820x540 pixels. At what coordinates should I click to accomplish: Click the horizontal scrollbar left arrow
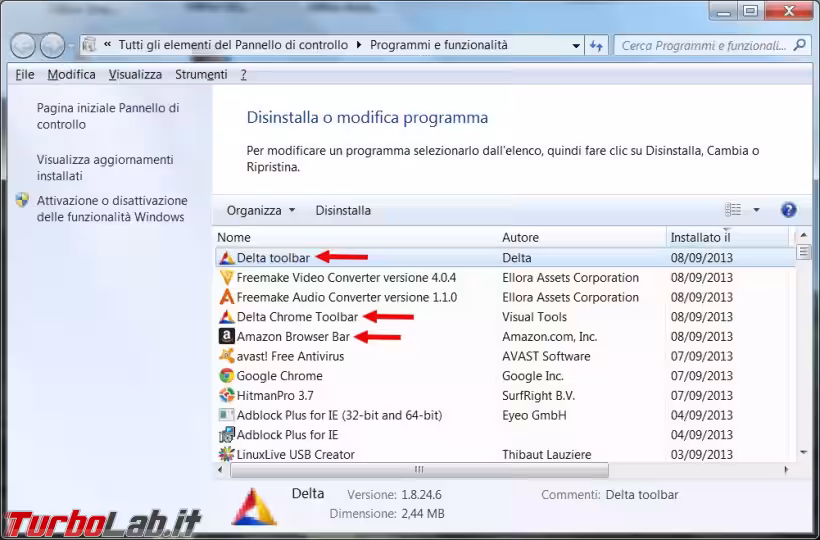tap(220, 470)
